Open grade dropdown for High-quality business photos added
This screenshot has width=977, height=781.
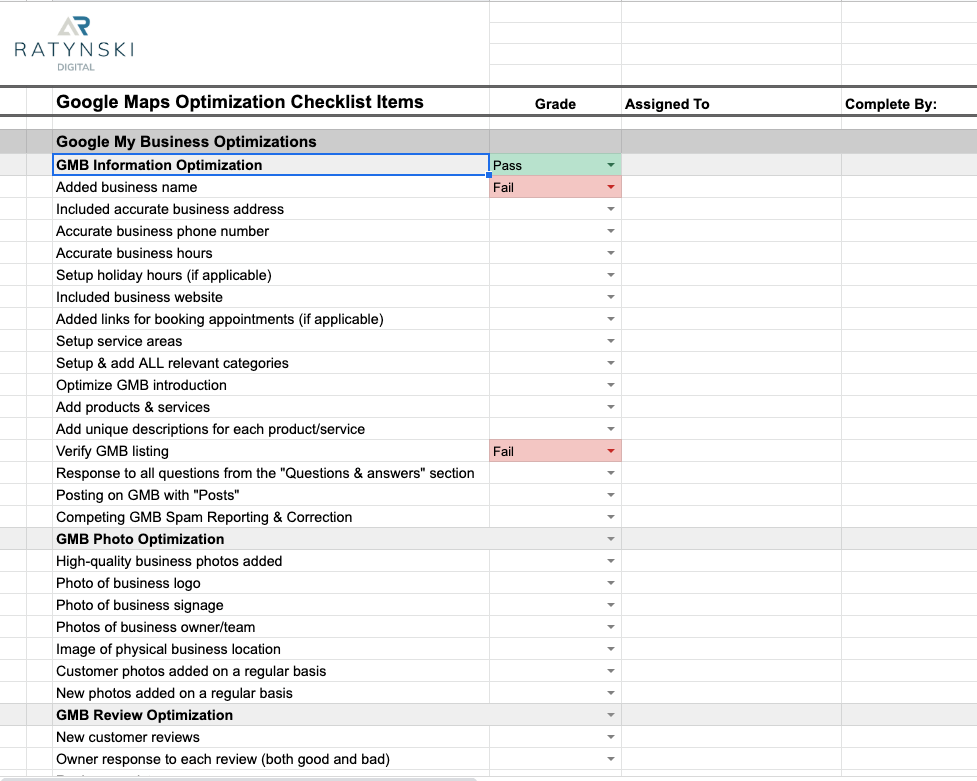[610, 561]
